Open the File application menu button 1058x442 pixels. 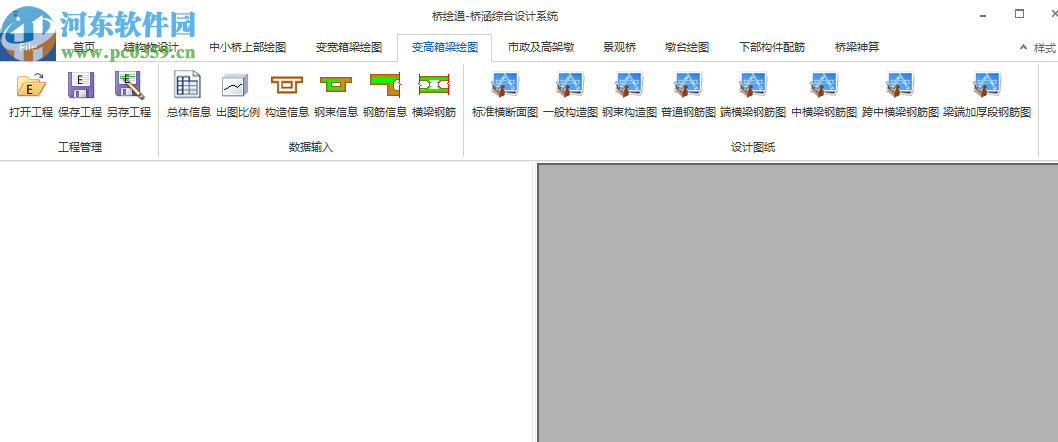[27, 47]
